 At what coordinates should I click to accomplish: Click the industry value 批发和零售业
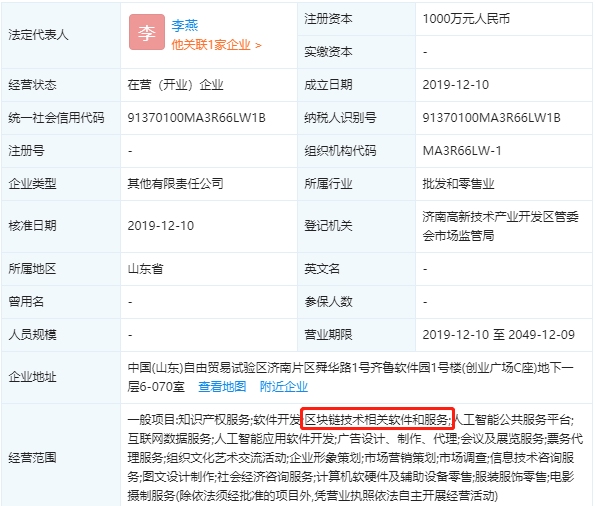(458, 184)
